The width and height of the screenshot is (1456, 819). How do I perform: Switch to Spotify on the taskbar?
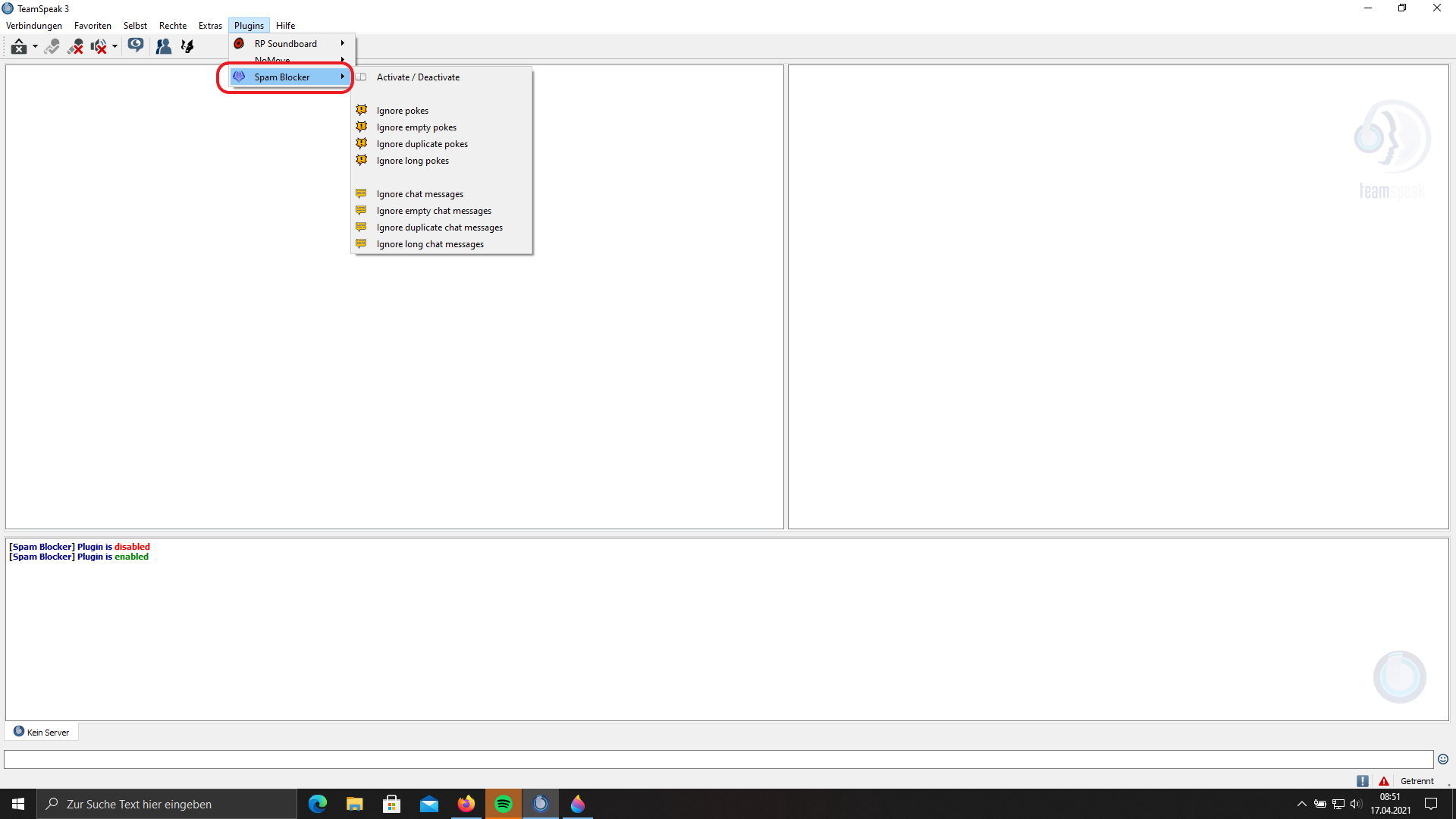pos(503,804)
